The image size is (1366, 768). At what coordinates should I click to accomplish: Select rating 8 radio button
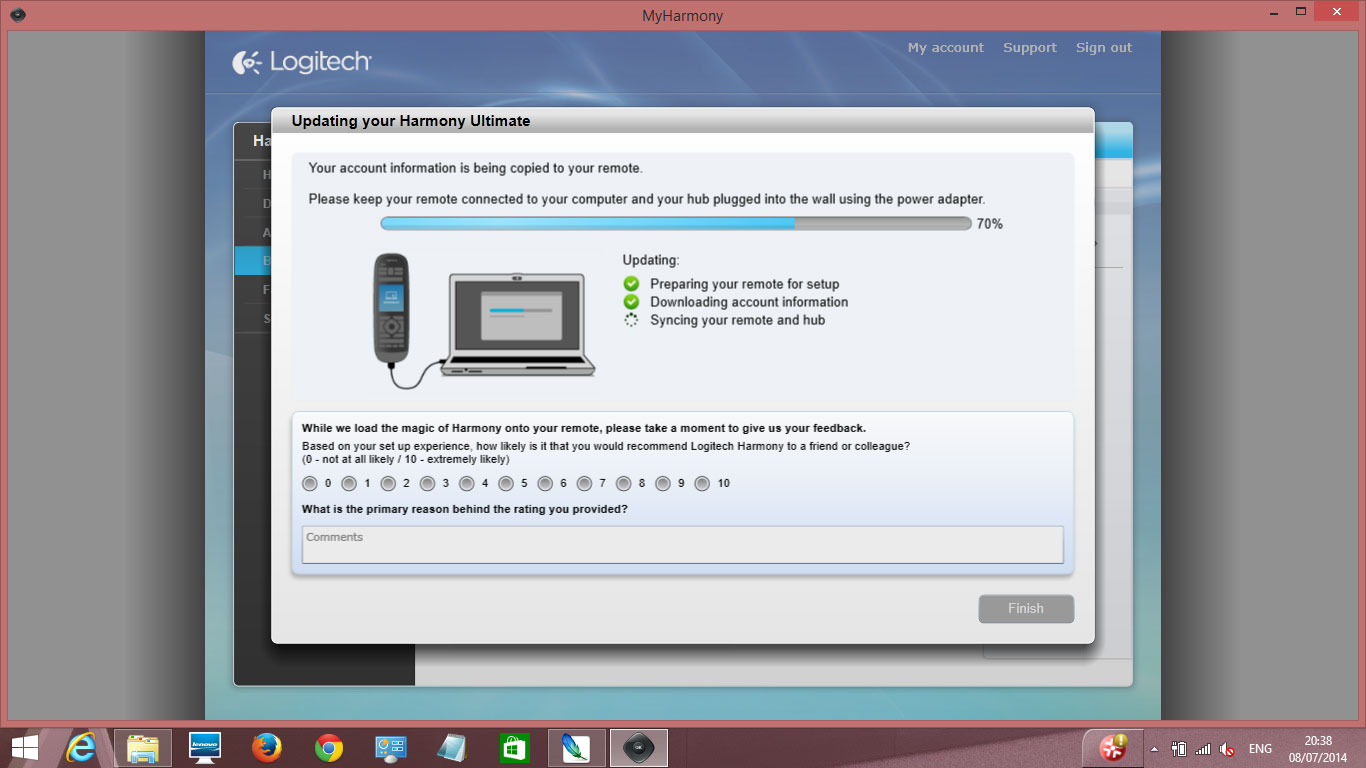point(623,483)
